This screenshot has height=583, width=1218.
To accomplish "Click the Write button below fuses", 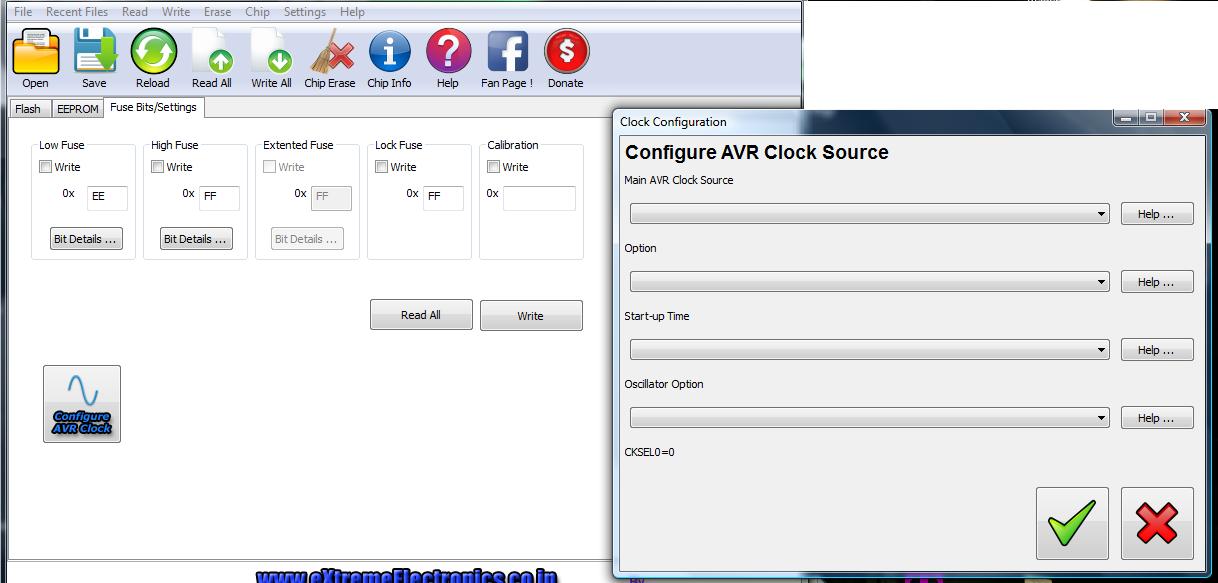I will click(531, 315).
